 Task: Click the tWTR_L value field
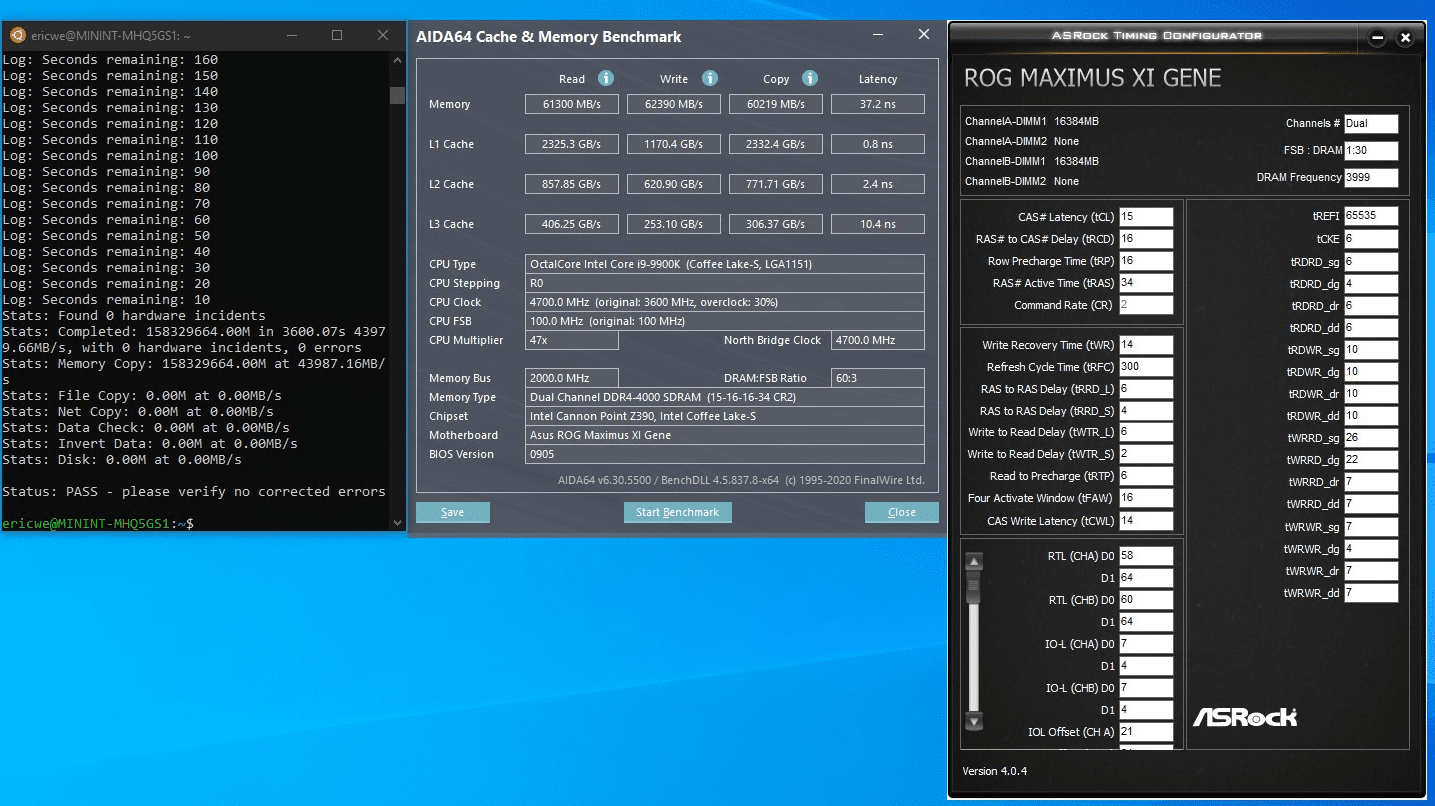1146,432
